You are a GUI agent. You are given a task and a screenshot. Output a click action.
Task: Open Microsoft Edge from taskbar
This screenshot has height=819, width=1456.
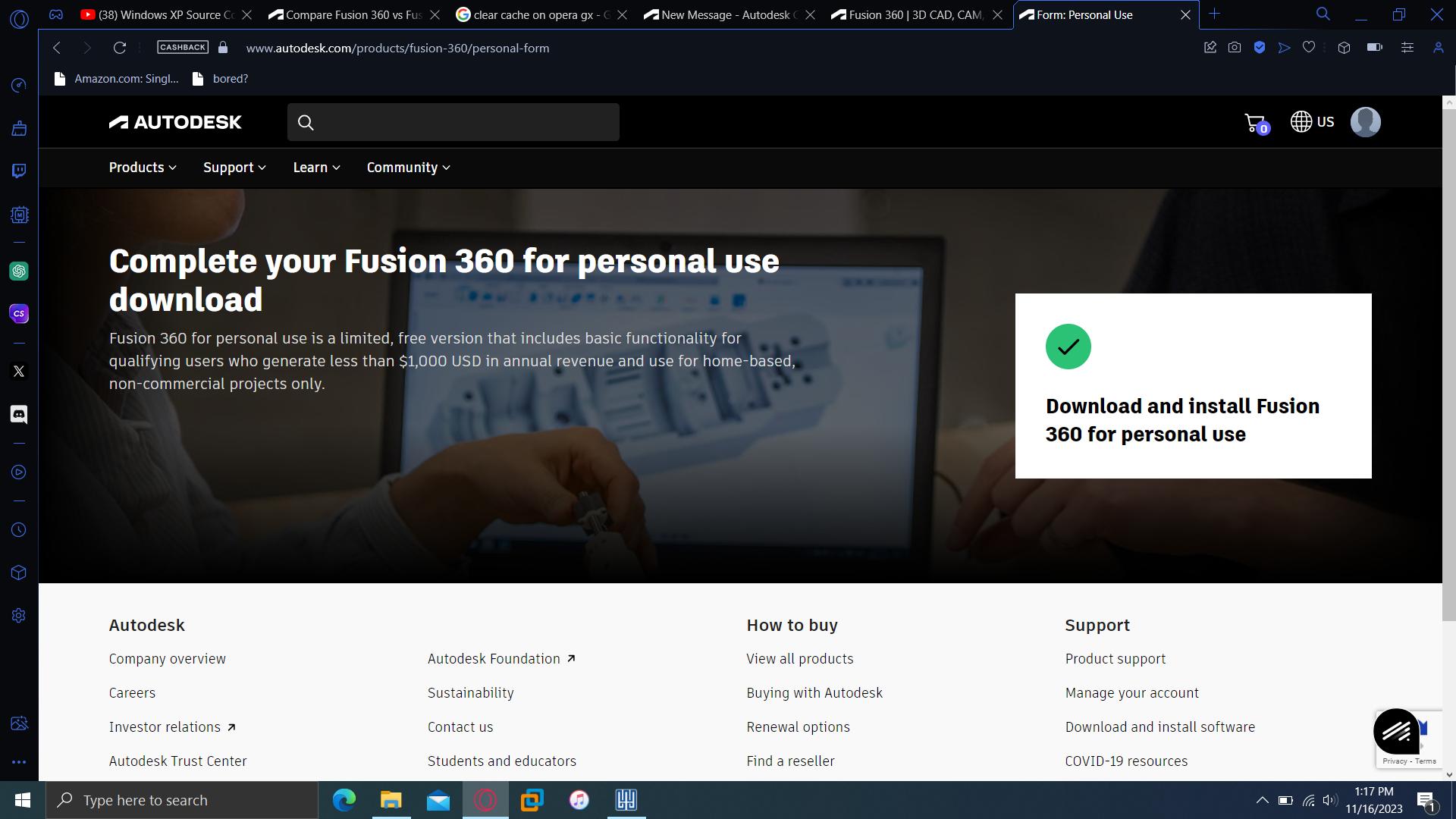(x=344, y=800)
